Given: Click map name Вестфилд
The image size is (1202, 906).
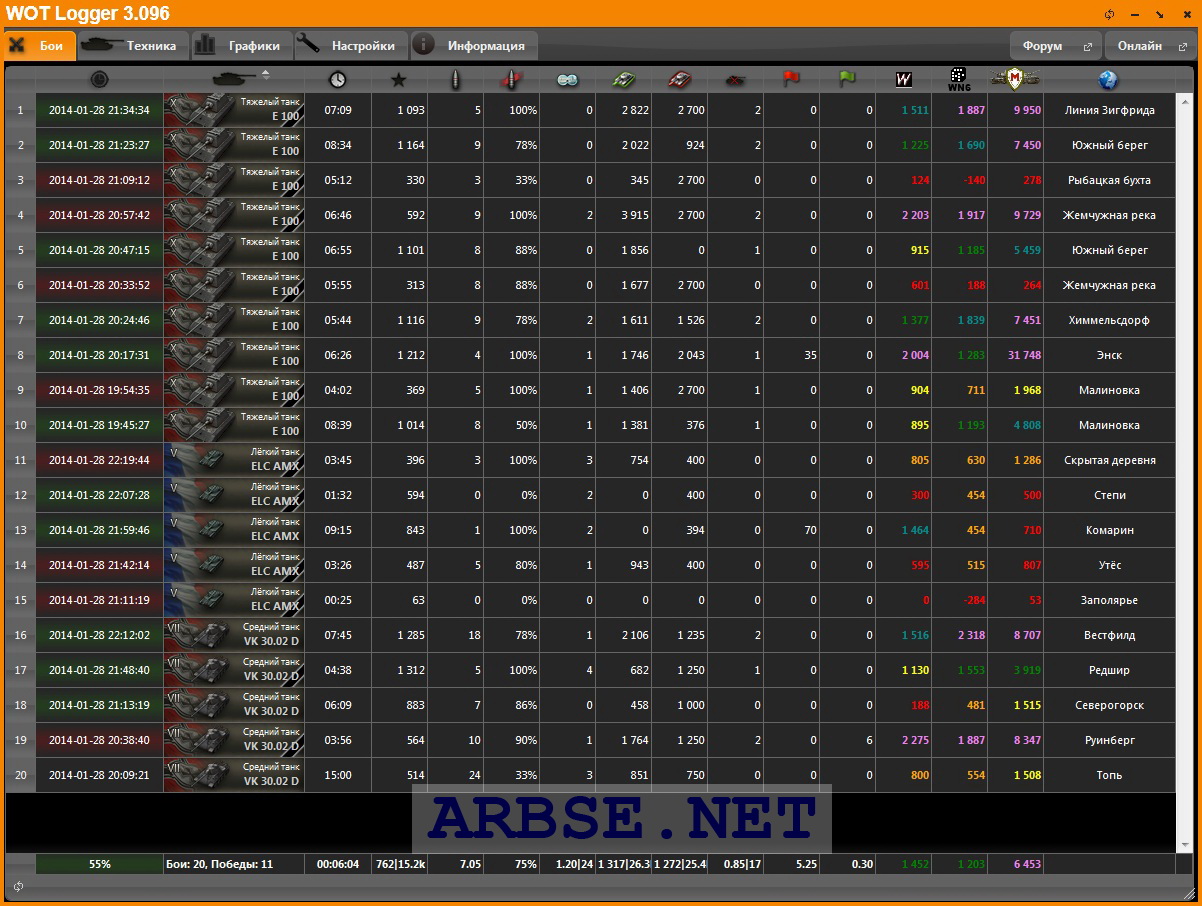Looking at the screenshot, I should pos(1109,635).
